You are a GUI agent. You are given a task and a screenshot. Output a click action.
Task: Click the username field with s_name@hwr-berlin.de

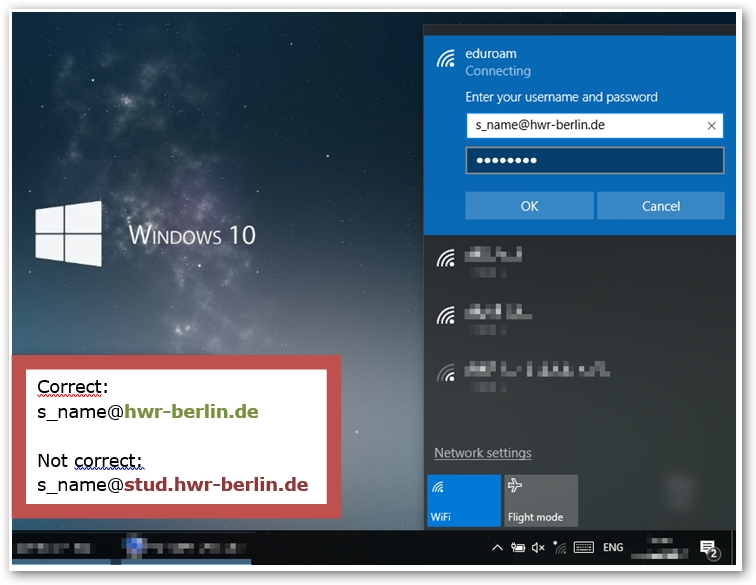(594, 125)
